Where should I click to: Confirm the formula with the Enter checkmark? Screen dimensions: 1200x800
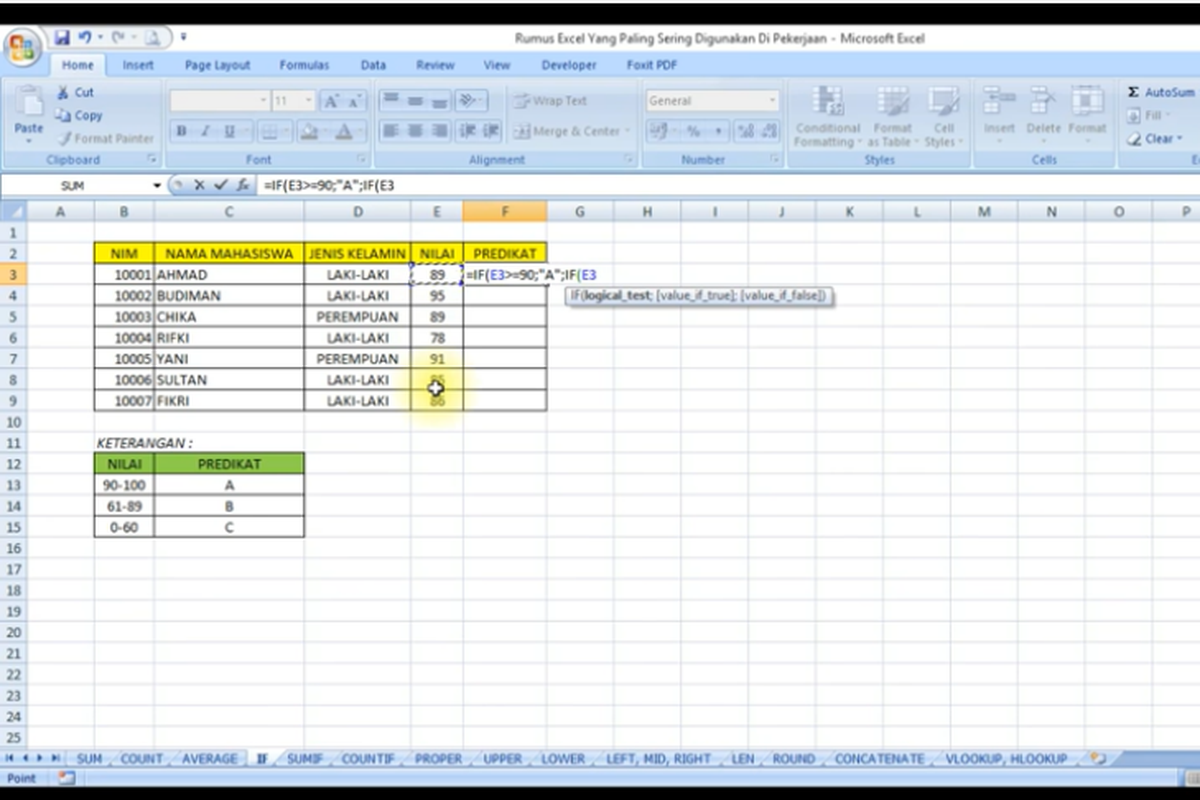click(218, 185)
